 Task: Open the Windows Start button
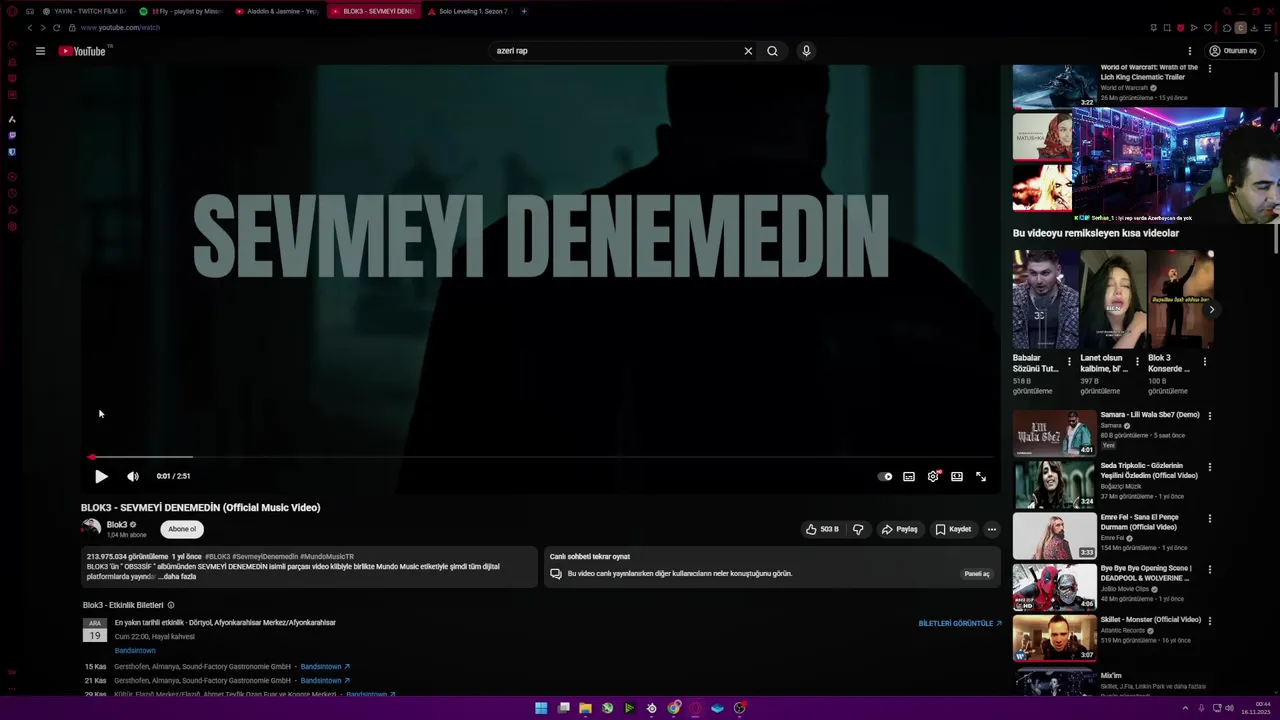541,708
